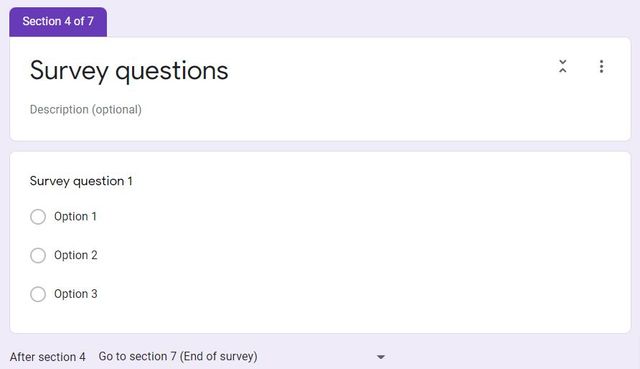The image size is (640, 369).
Task: Click the 'Option 1' label text
Action: (x=76, y=216)
